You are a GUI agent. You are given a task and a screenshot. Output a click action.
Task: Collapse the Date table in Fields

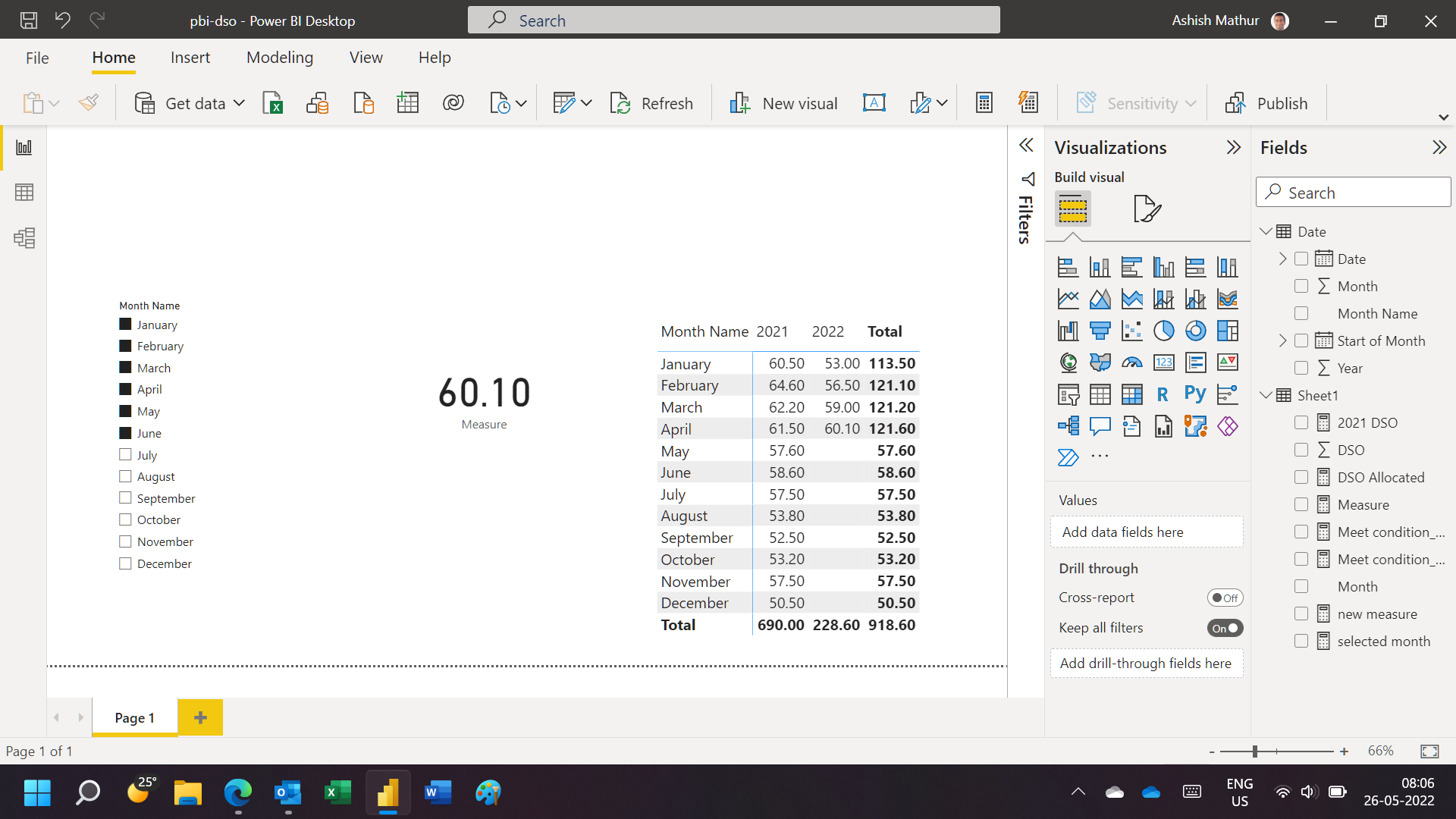(x=1266, y=231)
